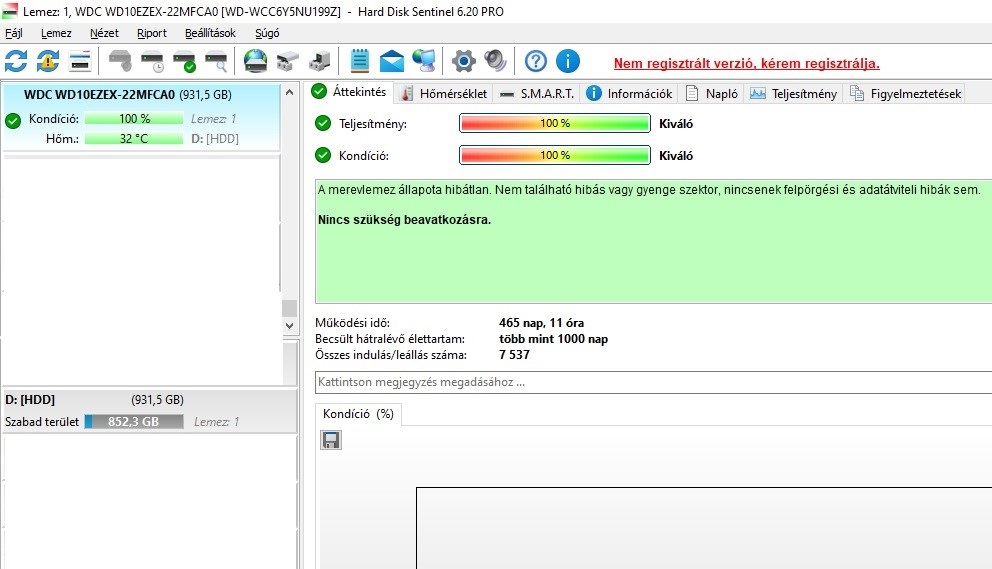
Task: Click the start/stop count 7 537
Action: [514, 354]
